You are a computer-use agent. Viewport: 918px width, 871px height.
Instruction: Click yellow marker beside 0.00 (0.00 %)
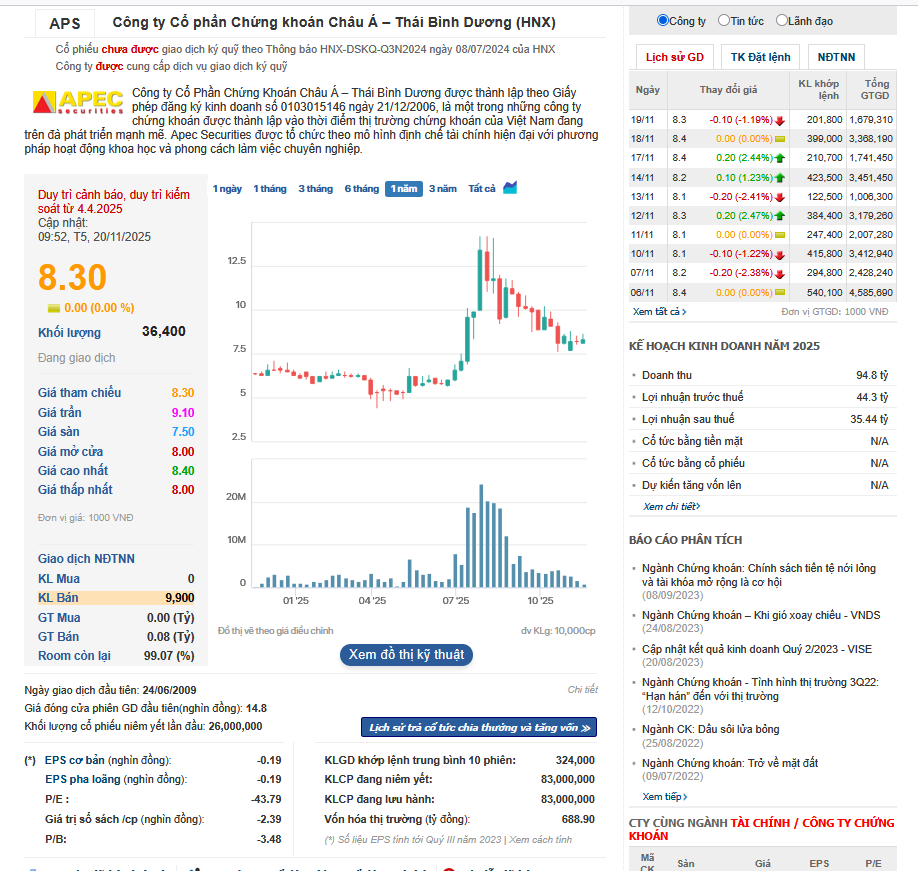(54, 308)
